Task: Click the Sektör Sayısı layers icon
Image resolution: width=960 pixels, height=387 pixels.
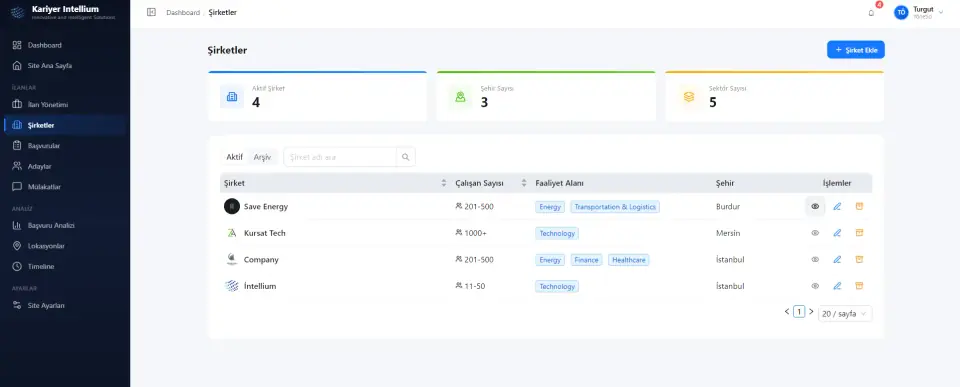Action: [689, 97]
